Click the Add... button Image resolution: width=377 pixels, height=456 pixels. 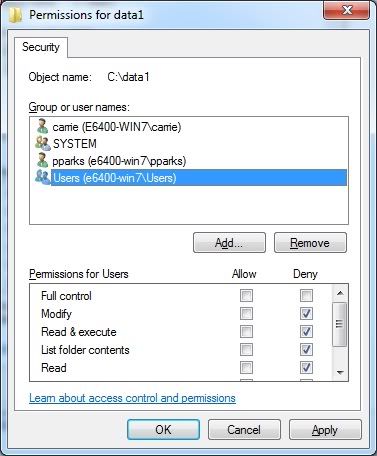(x=229, y=243)
